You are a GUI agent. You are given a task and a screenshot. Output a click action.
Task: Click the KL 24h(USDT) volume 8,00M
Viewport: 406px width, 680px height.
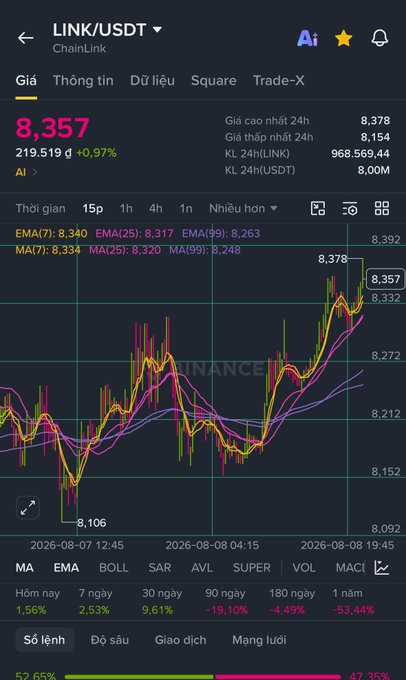pos(373,170)
